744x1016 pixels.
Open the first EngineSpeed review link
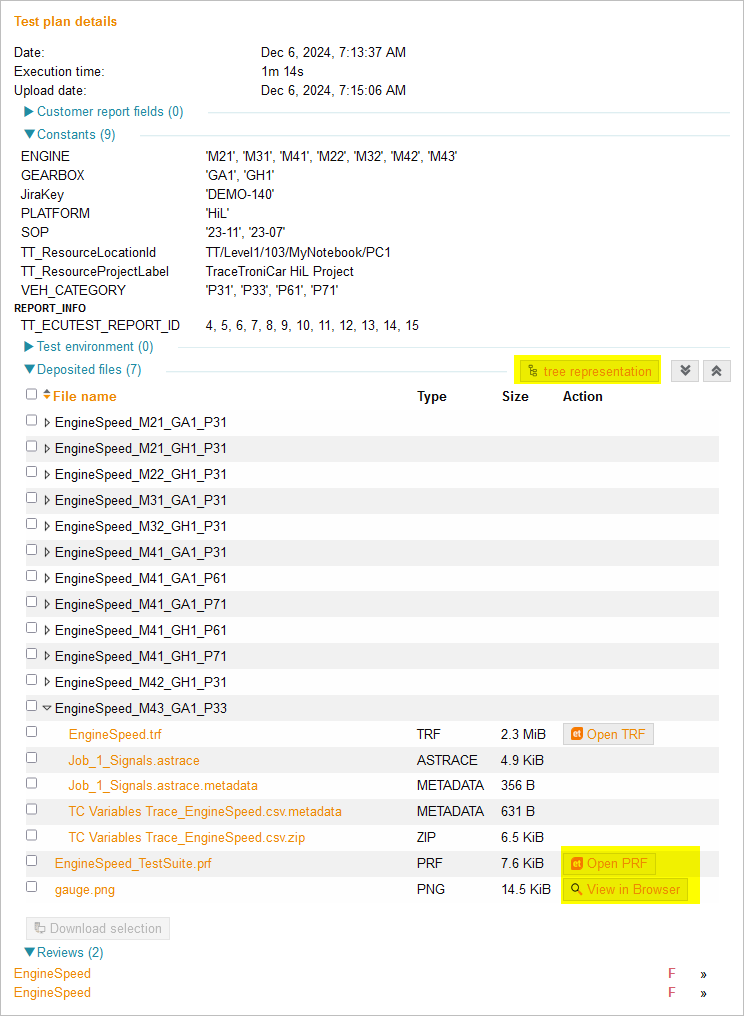pos(52,973)
